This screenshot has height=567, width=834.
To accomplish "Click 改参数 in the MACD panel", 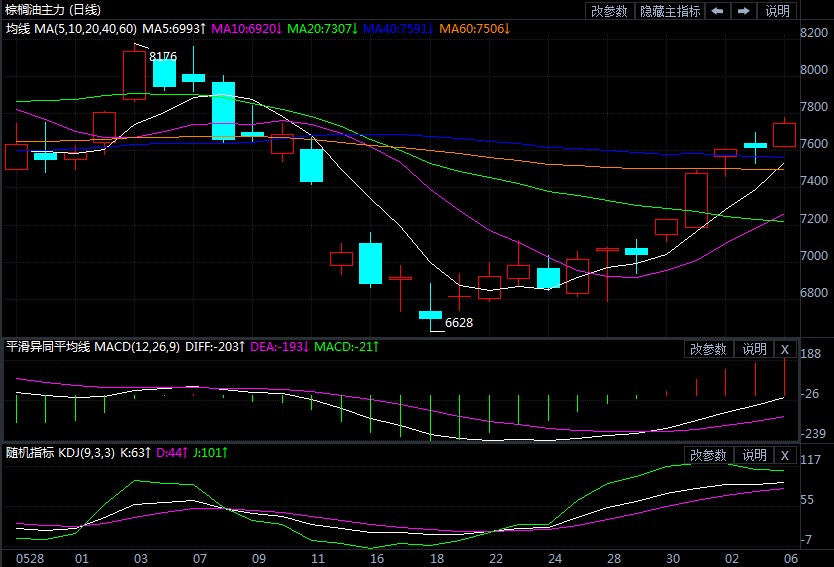I will point(708,349).
